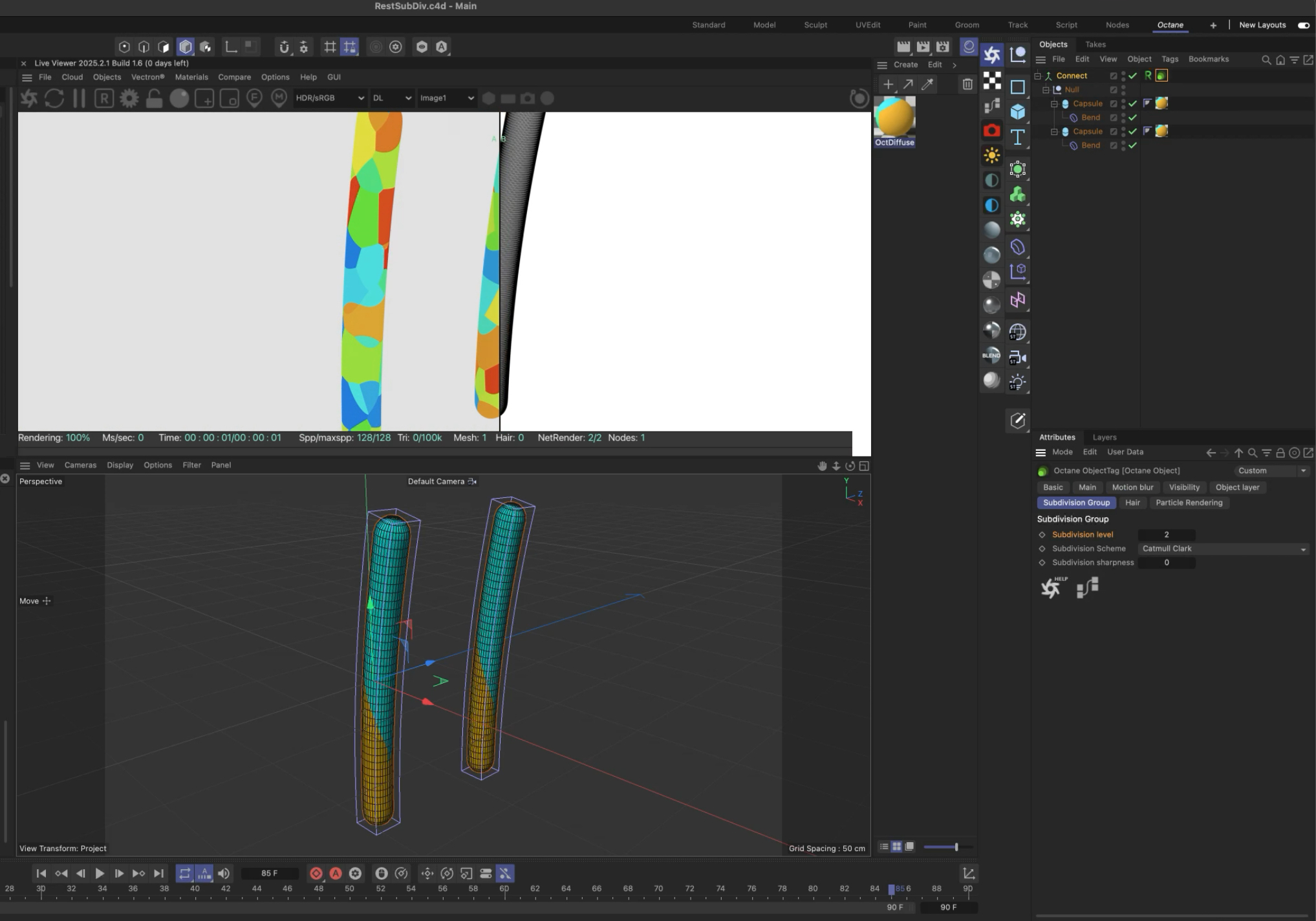Click the Live Viewer settings gear icon
1316x921 pixels.
tap(129, 98)
